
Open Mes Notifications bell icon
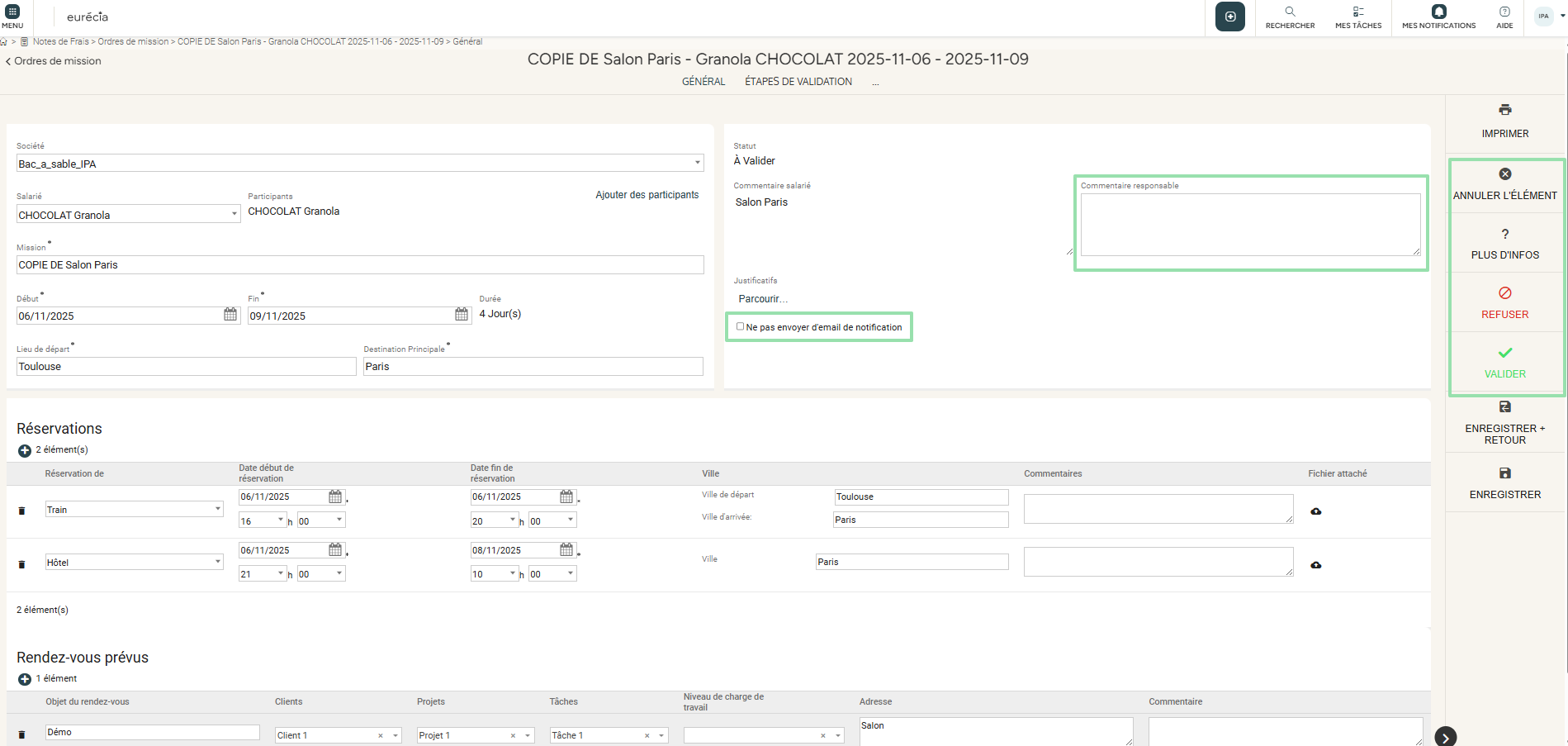(x=1438, y=12)
